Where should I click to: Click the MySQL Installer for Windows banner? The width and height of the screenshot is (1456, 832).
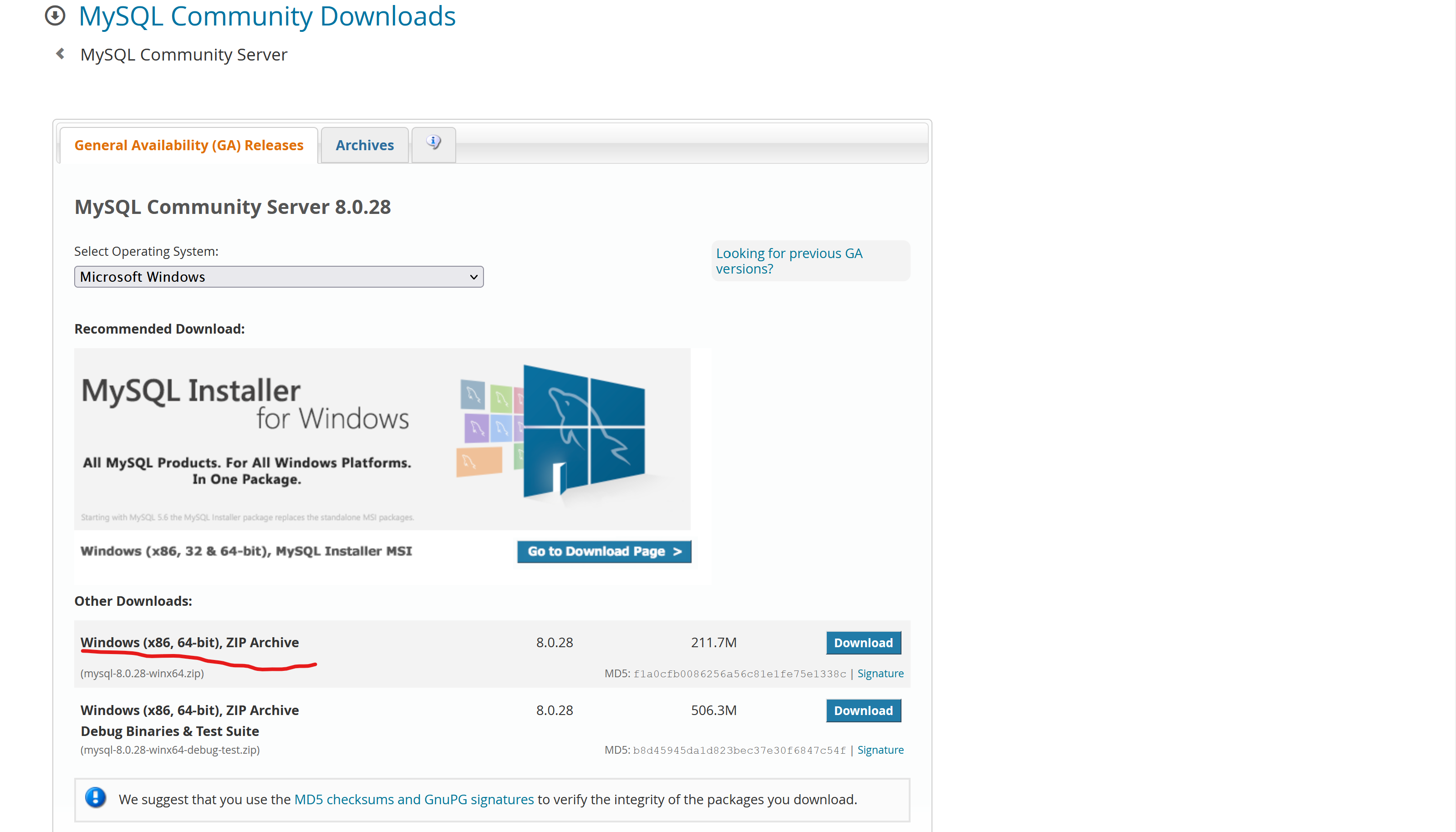[382, 439]
